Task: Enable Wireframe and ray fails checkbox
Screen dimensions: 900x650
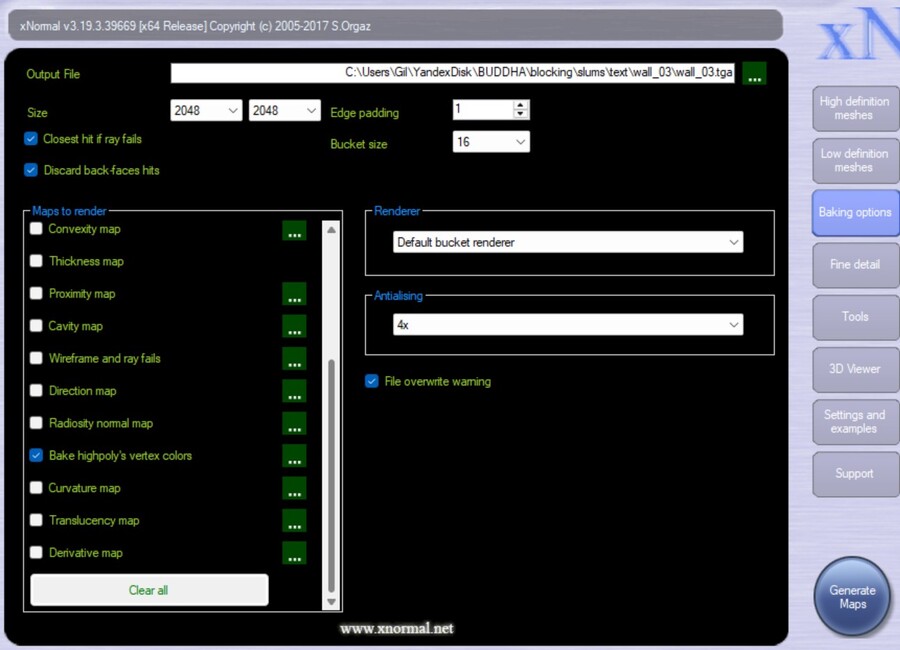Action: (x=36, y=358)
